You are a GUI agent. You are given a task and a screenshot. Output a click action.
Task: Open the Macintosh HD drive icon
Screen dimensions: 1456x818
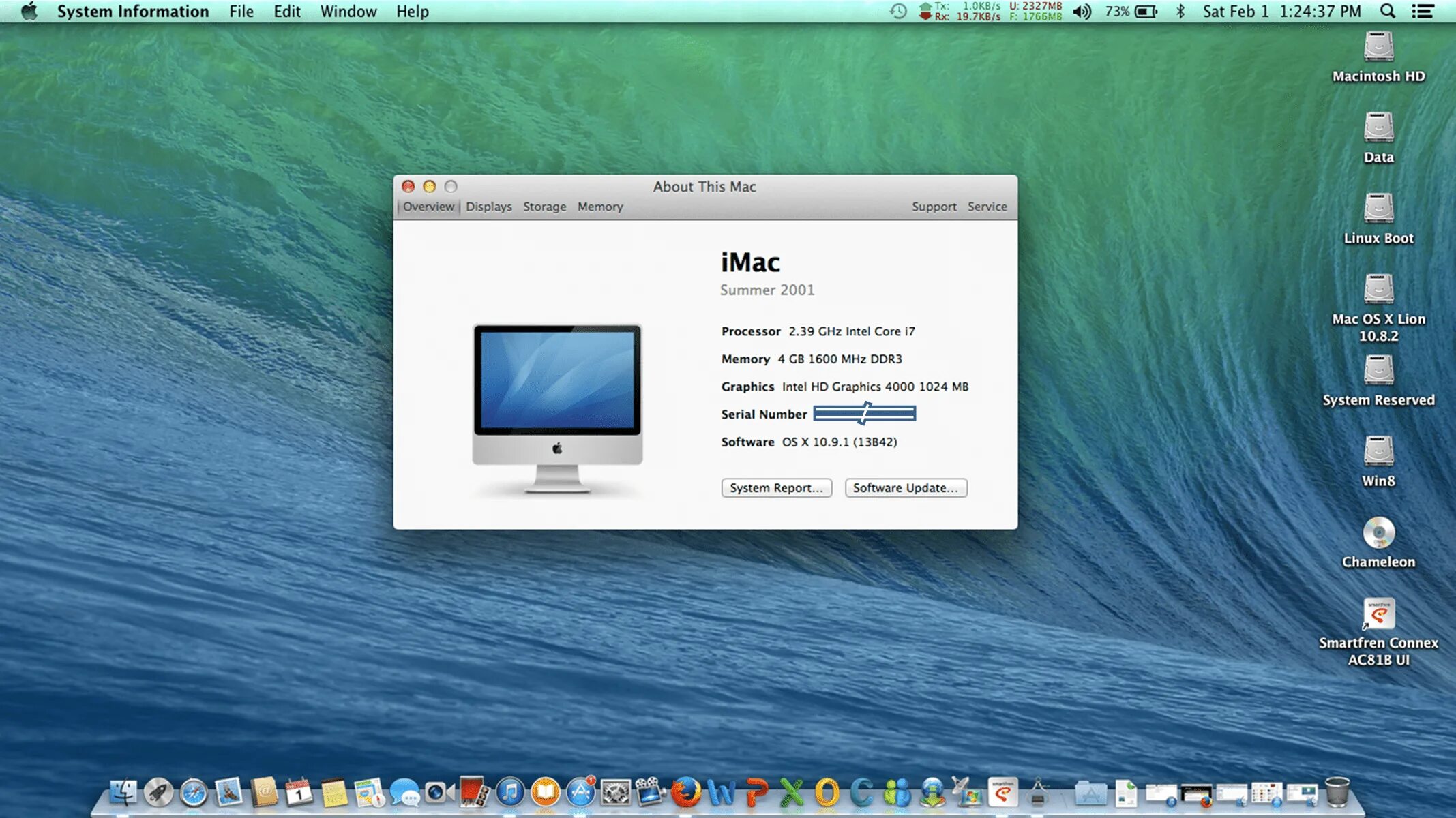(1378, 48)
